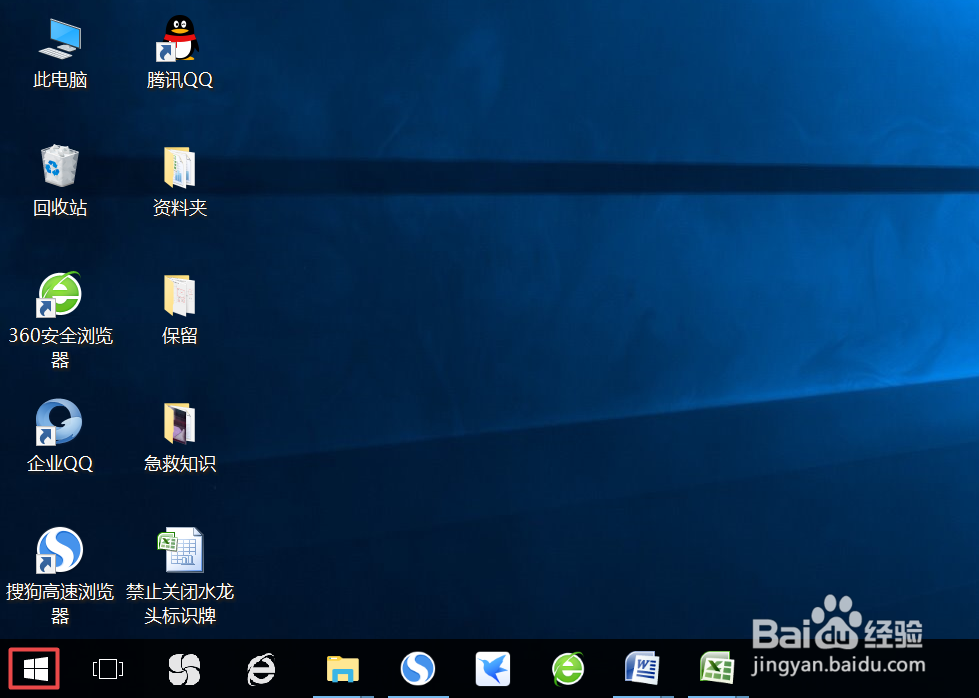Screen dimensions: 979x698
Task: Open 360 browser from the taskbar
Action: (568, 669)
